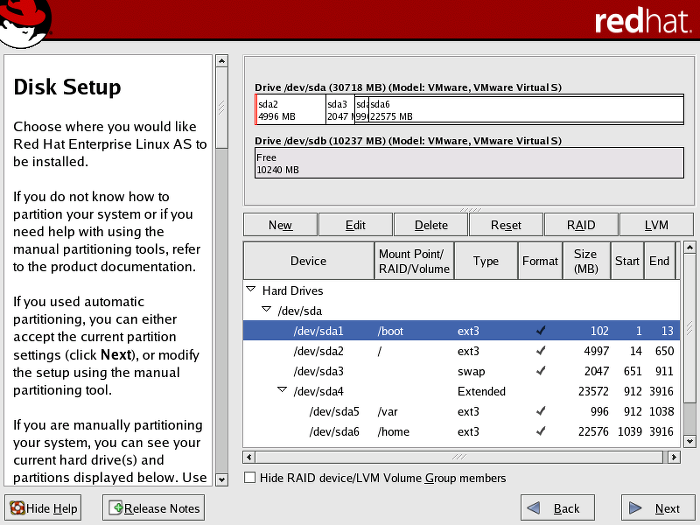Screen dimensions: 700x525
Task: Toggle Hide RAID device/LVM Volume Group members
Action: pos(250,478)
